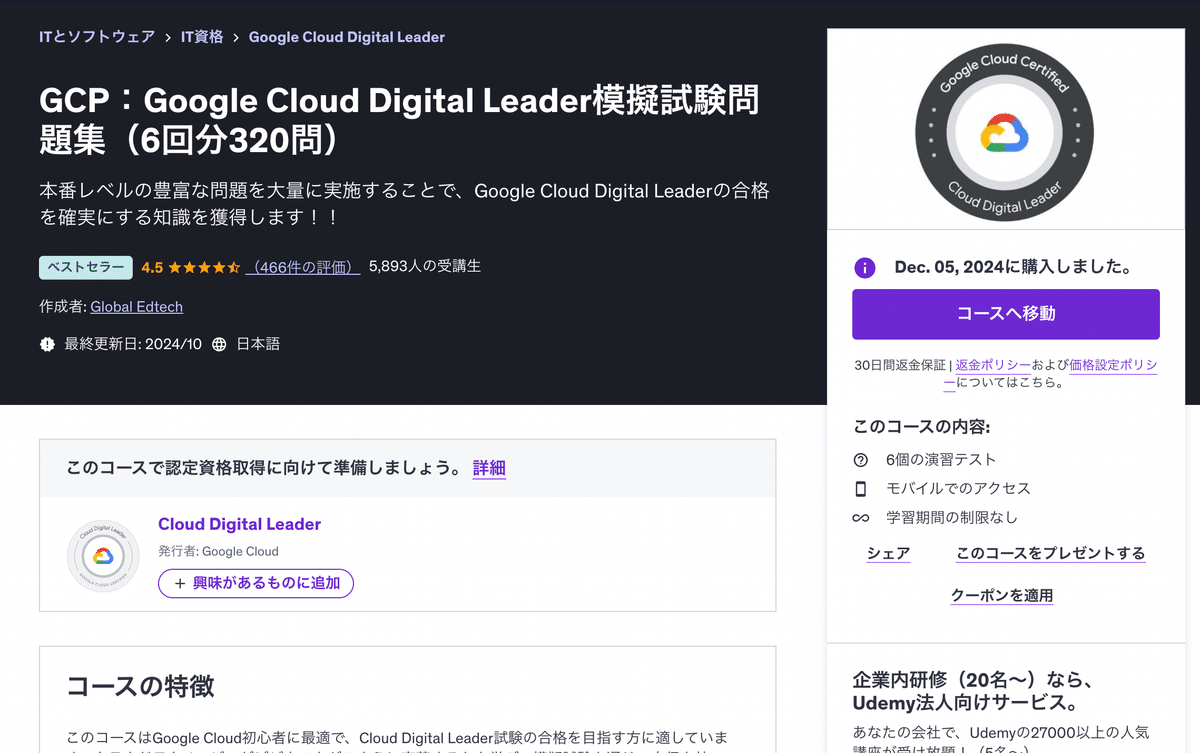This screenshot has width=1200, height=753.
Task: Click the コースの特徴 heading
Action: tap(140, 686)
